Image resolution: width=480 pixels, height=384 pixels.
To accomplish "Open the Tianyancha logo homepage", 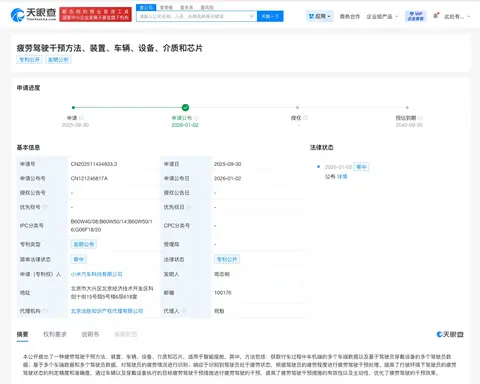I will click(x=33, y=14).
